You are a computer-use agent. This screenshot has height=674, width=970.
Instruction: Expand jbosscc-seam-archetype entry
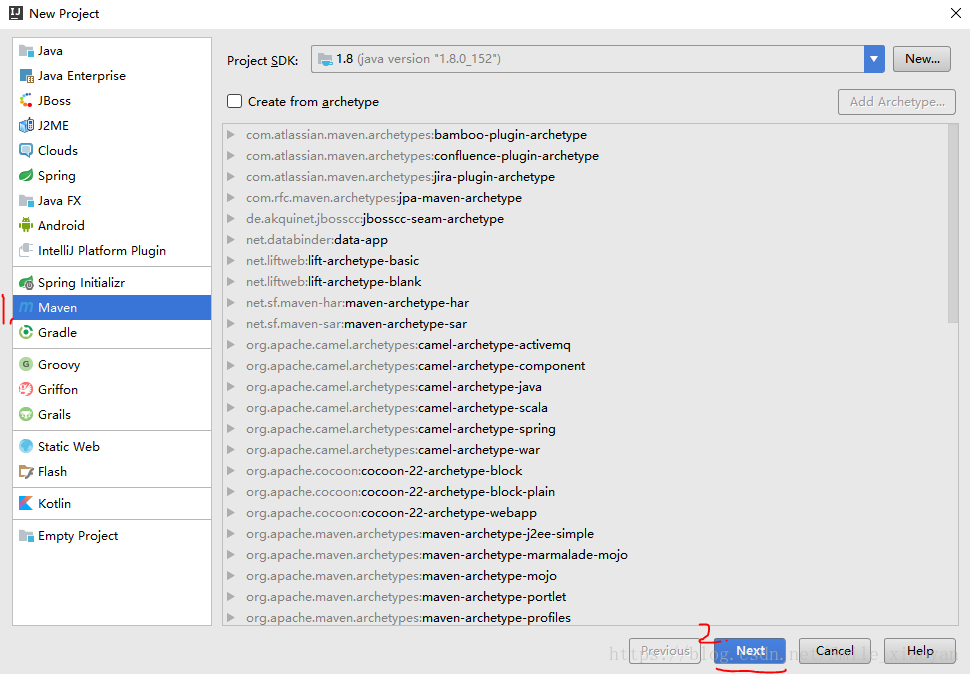click(231, 218)
